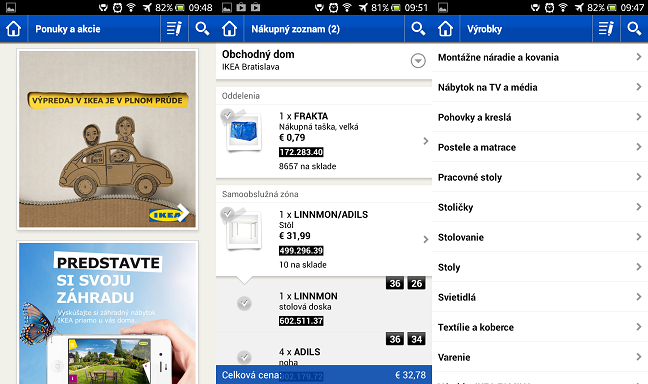The image size is (648, 384).
Task: Open the IKEA sale cardboard car banner
Action: (107, 139)
